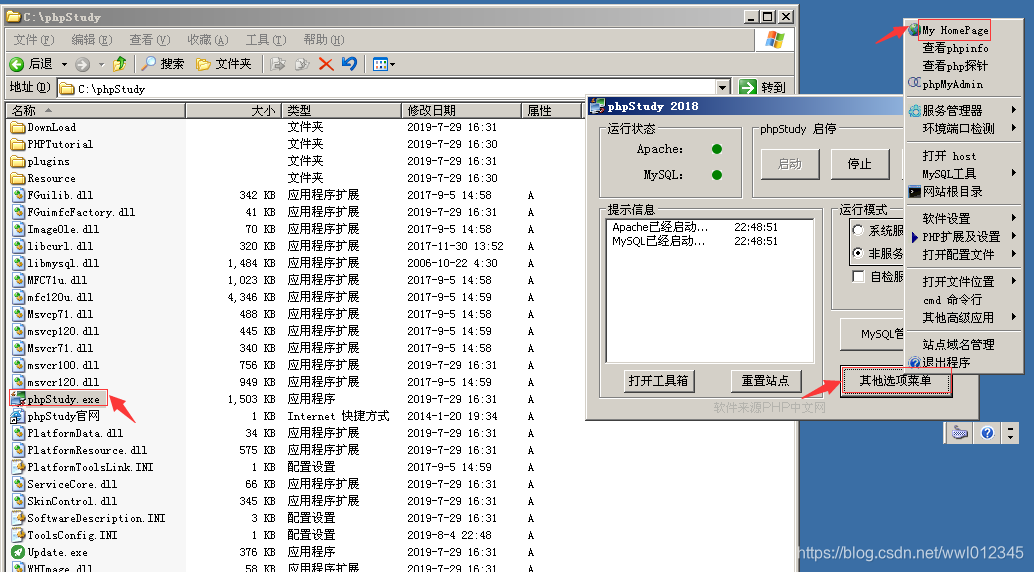
Task: Expand the 软件设置 submenu
Action: click(x=963, y=218)
